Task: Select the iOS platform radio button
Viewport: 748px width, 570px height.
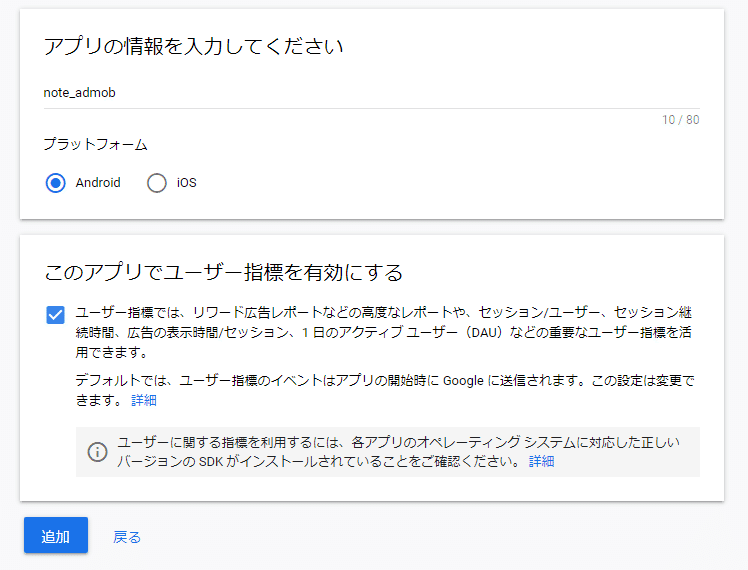Action: 156,183
